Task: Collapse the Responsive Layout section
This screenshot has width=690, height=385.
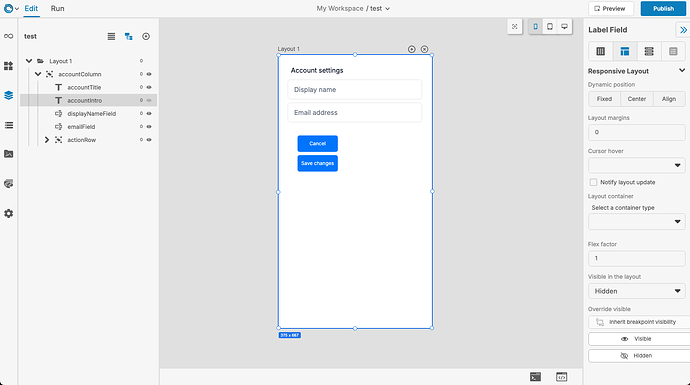Action: pyautogui.click(x=682, y=70)
